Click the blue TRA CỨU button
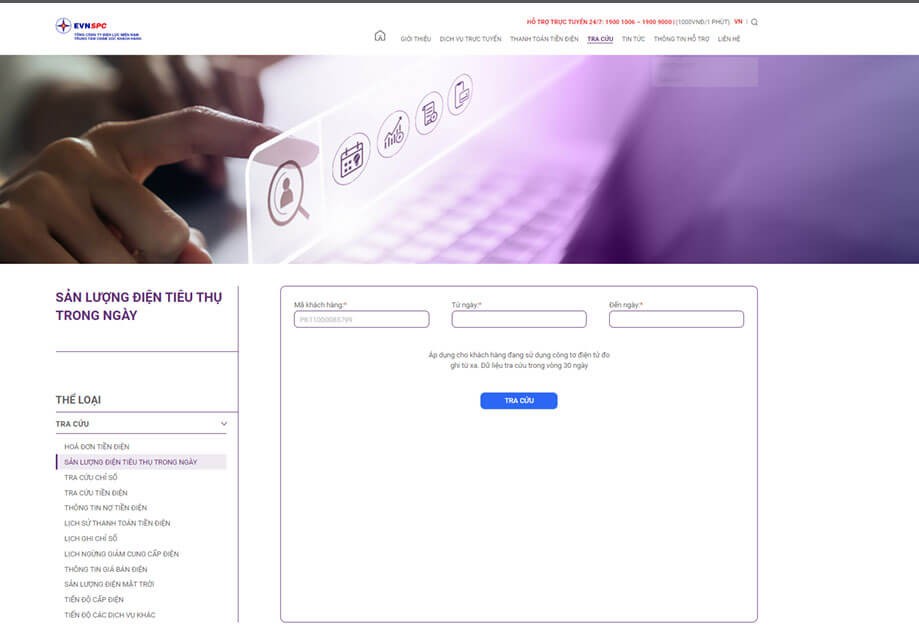This screenshot has width=919, height=643. tap(519, 401)
